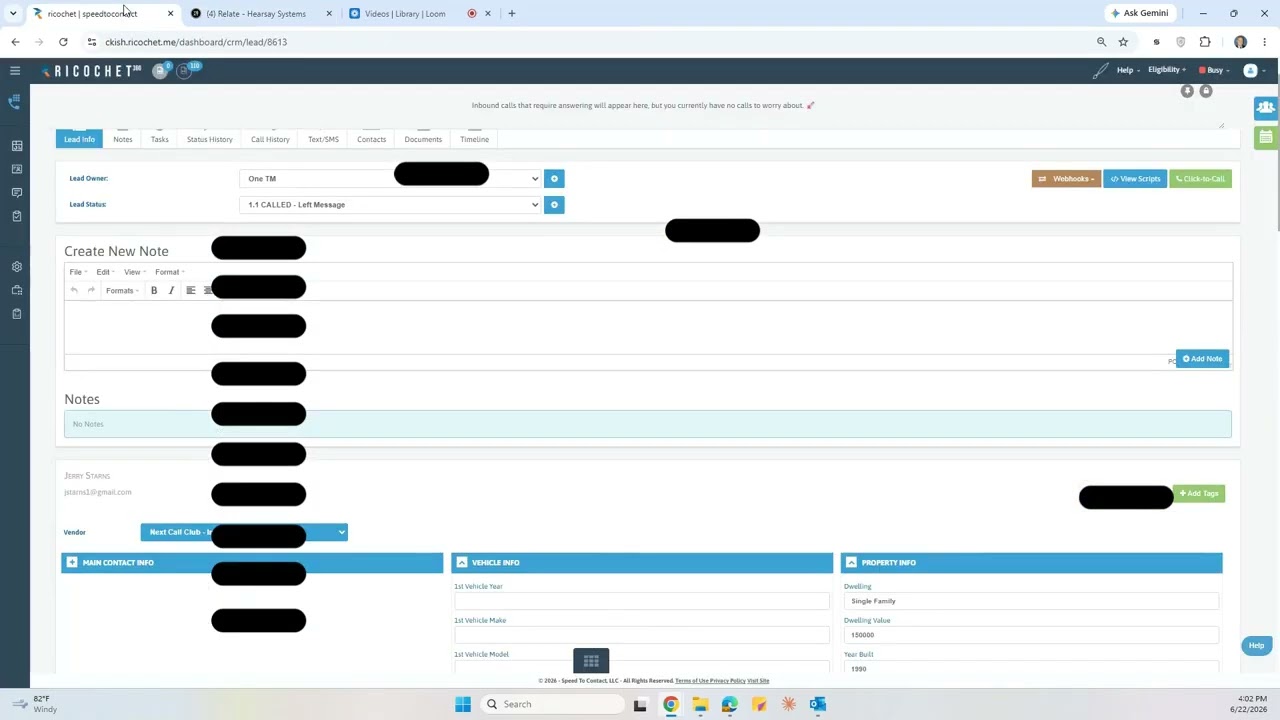Open the Formats dropdown in editor
The height and width of the screenshot is (720, 1280).
(x=122, y=291)
